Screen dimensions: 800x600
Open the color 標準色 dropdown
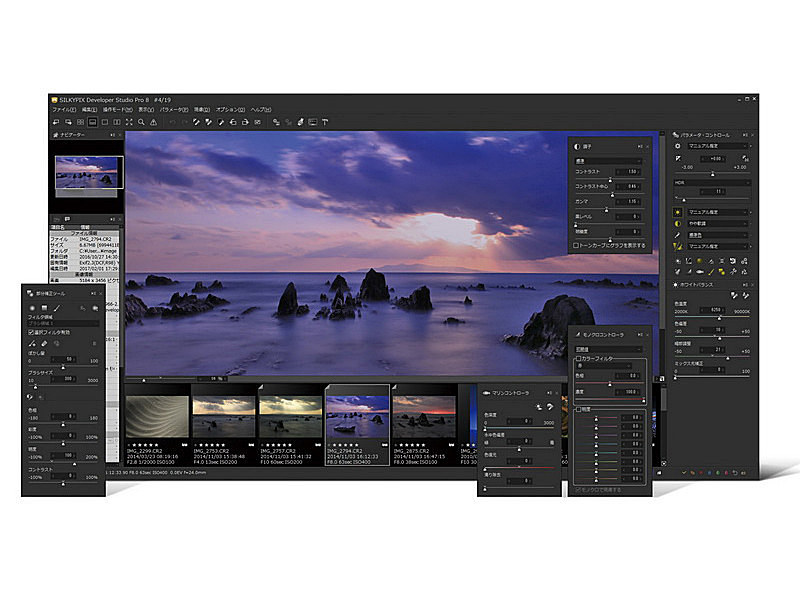[717, 235]
